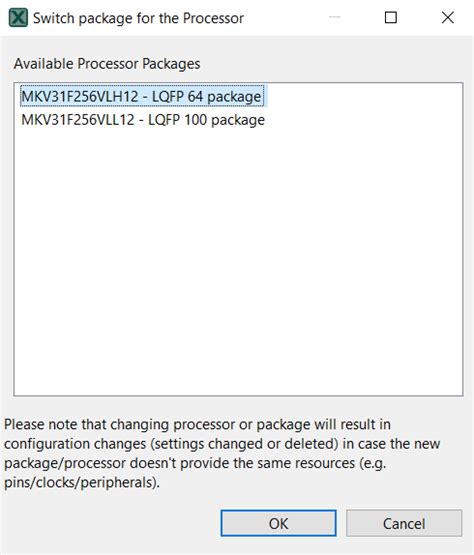Maximize the Switch package dialog window
Screen dimensions: 474x555
click(x=390, y=17)
